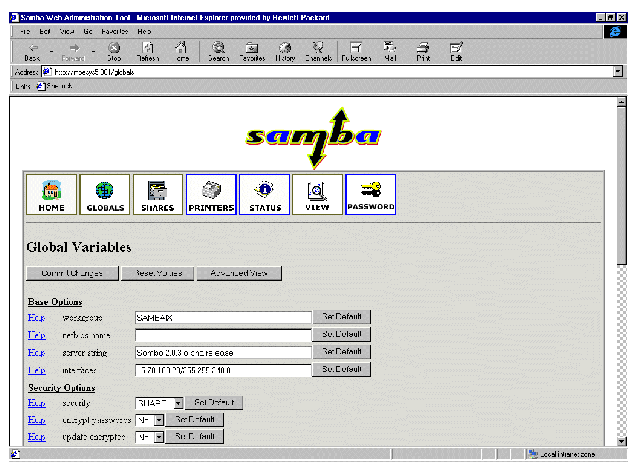The width and height of the screenshot is (638, 472).
Task: Click the Advanced View button
Action: click(239, 273)
